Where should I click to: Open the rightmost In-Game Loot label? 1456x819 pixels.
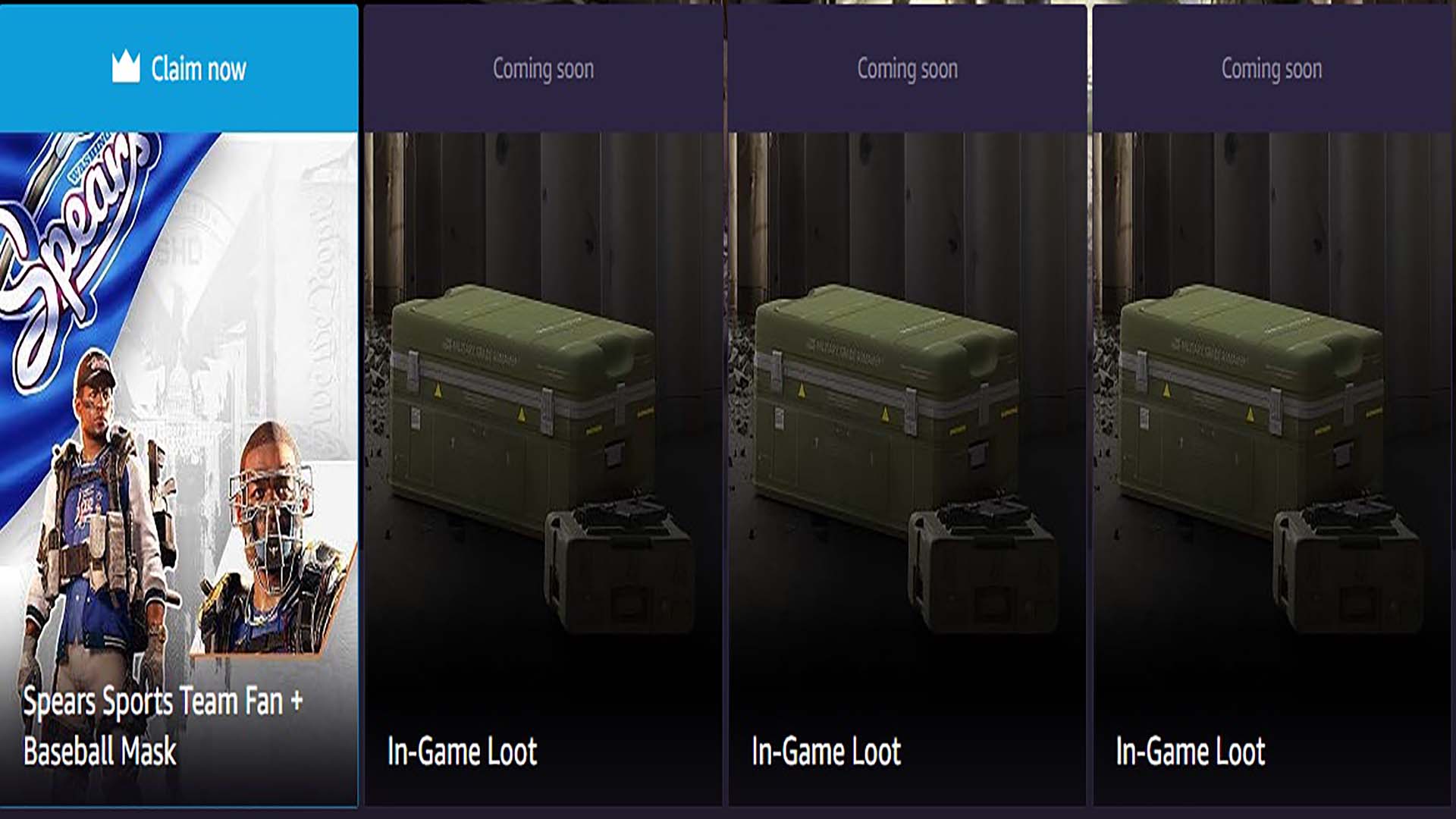click(1190, 752)
